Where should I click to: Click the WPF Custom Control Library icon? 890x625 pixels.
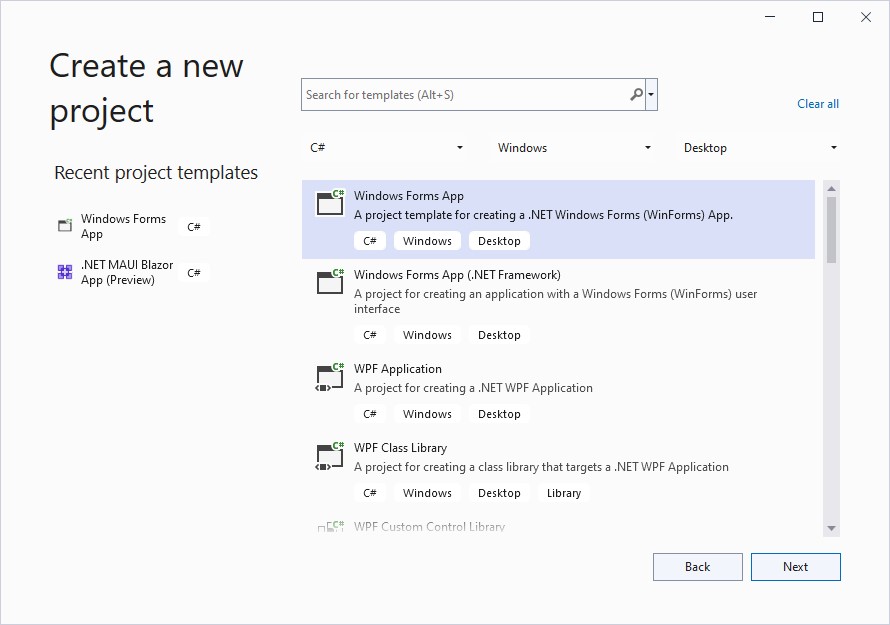[330, 527]
